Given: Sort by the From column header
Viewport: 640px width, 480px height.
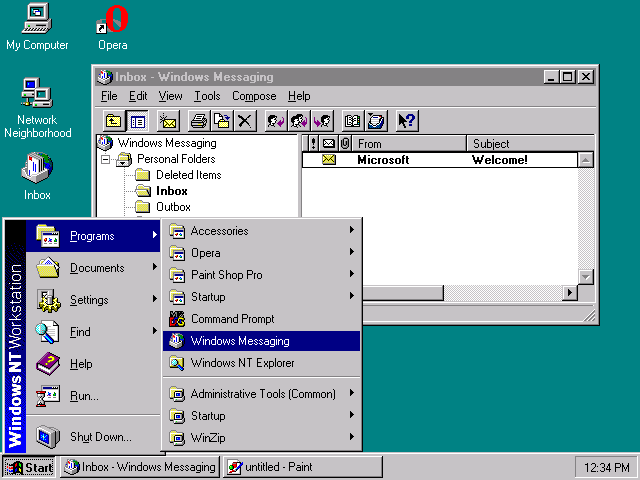Looking at the screenshot, I should [x=409, y=143].
